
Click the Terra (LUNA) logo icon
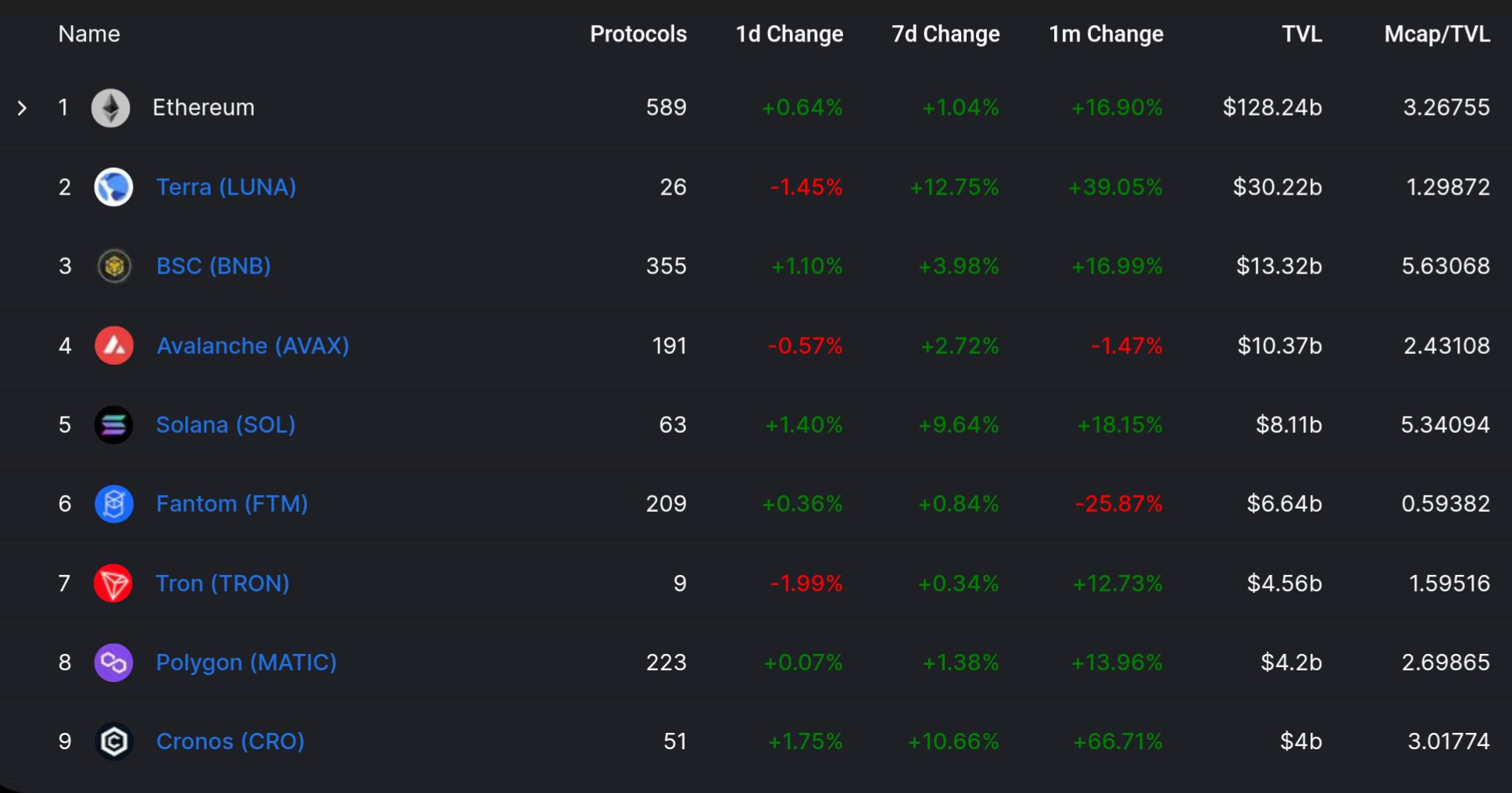pyautogui.click(x=113, y=188)
